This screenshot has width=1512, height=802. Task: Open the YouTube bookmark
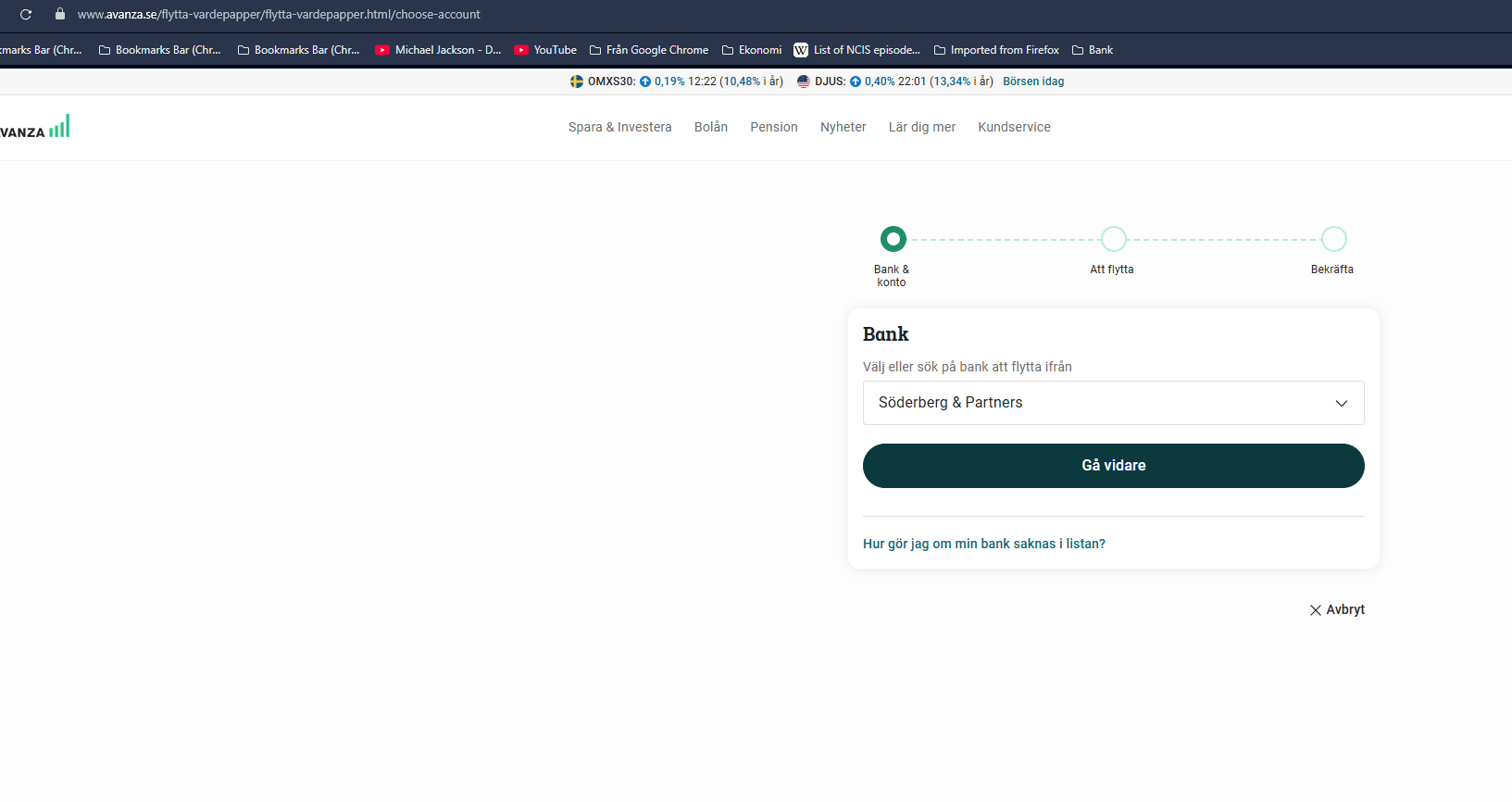coord(545,50)
